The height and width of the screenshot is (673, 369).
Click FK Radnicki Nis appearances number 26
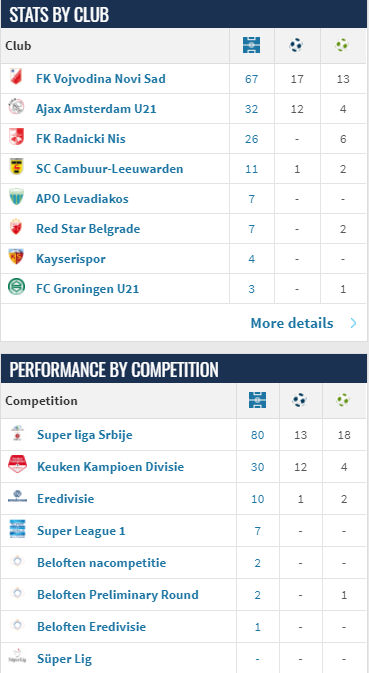coord(251,139)
